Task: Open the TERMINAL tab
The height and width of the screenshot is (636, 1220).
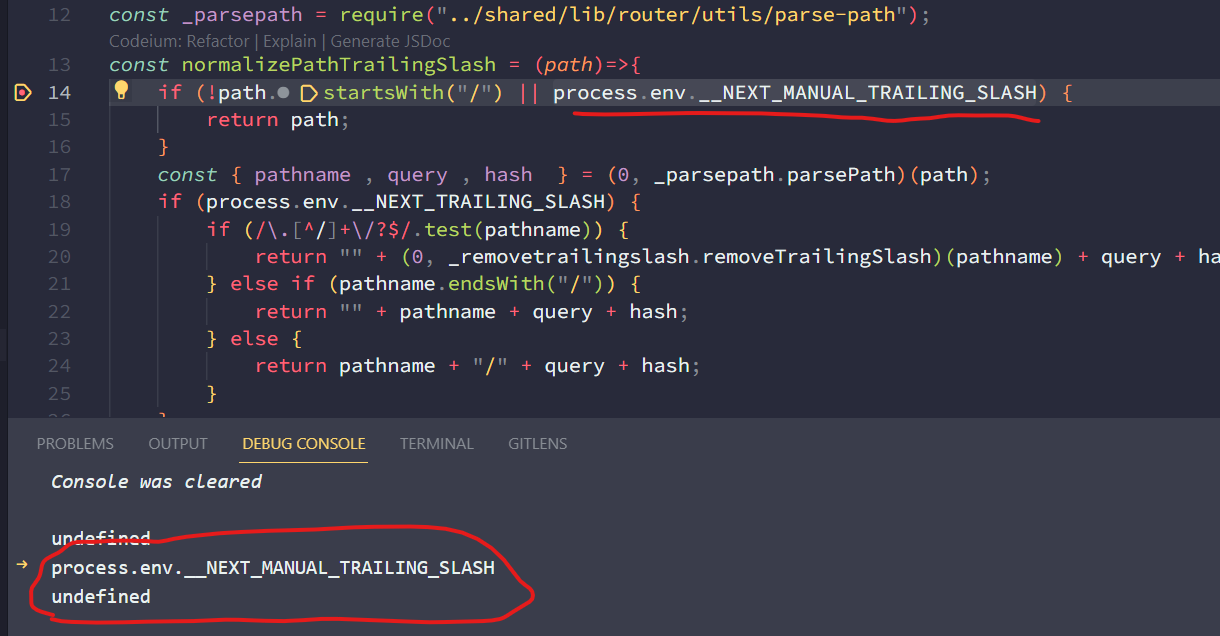Action: [437, 443]
